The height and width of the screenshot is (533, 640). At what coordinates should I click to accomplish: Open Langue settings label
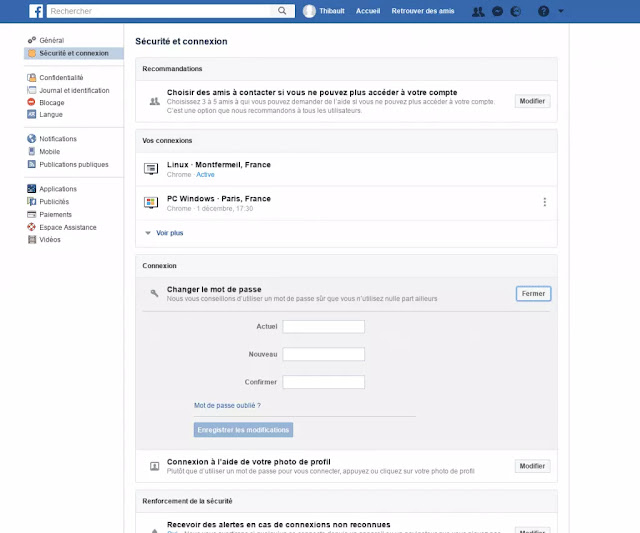(51, 114)
